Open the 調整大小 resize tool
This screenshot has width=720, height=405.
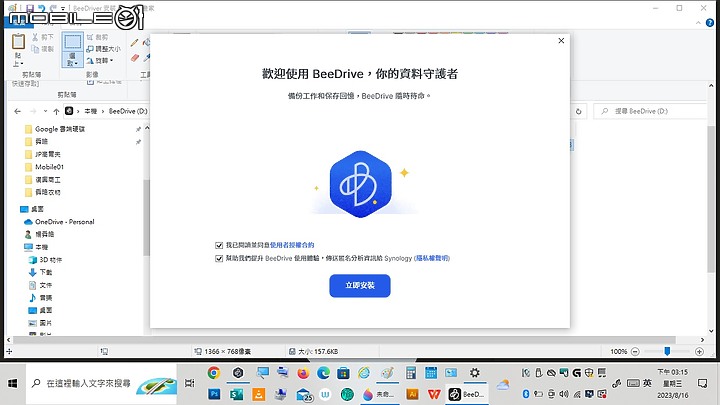103,49
